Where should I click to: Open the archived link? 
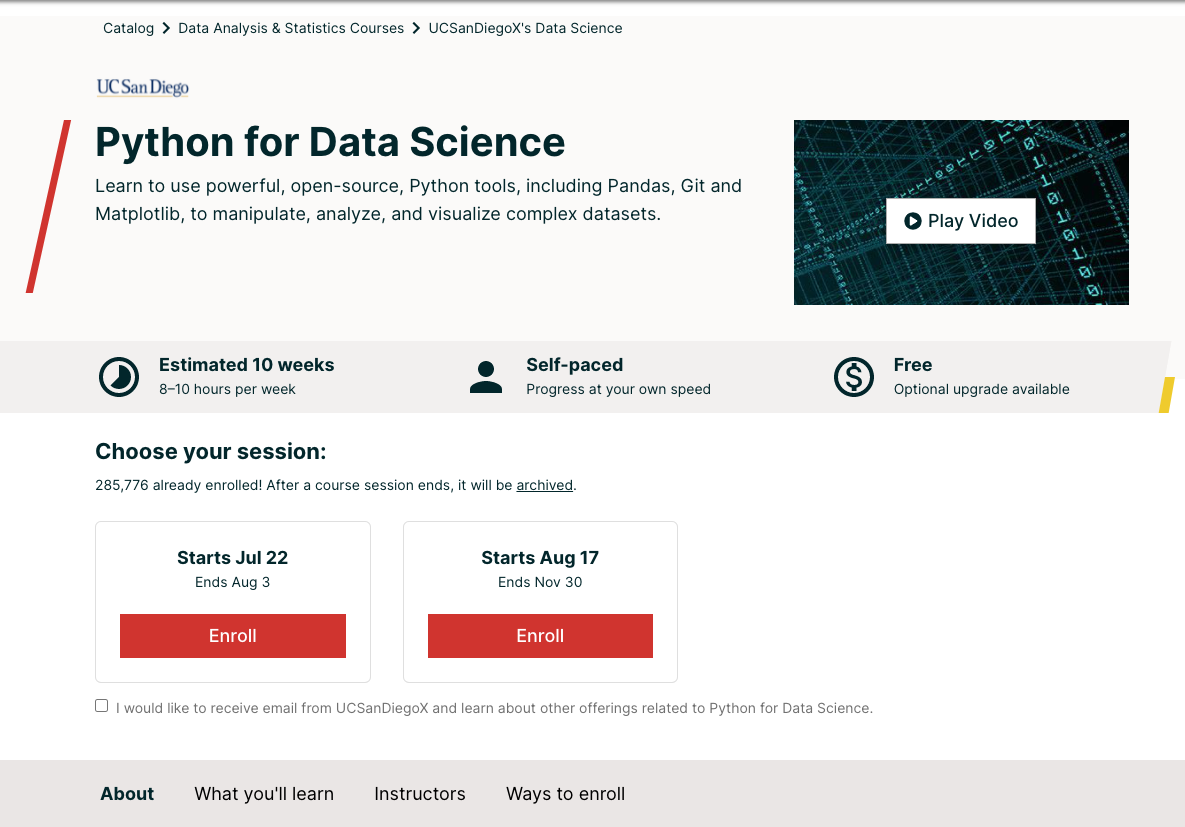[x=544, y=485]
